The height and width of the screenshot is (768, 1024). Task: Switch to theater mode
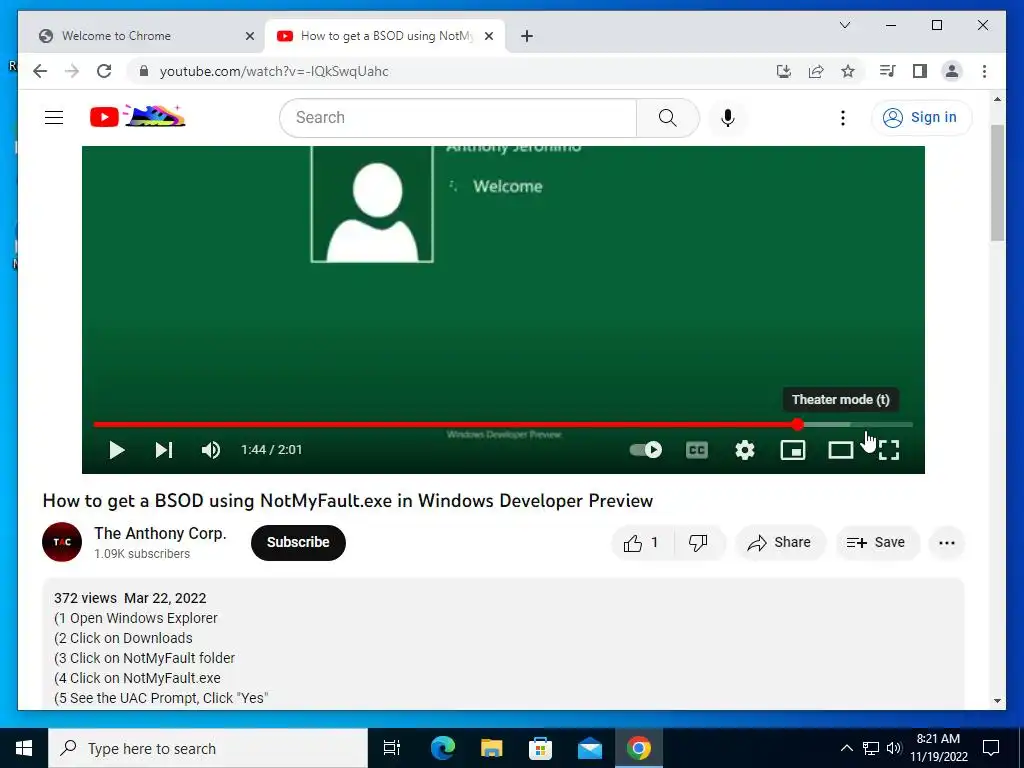click(x=840, y=450)
